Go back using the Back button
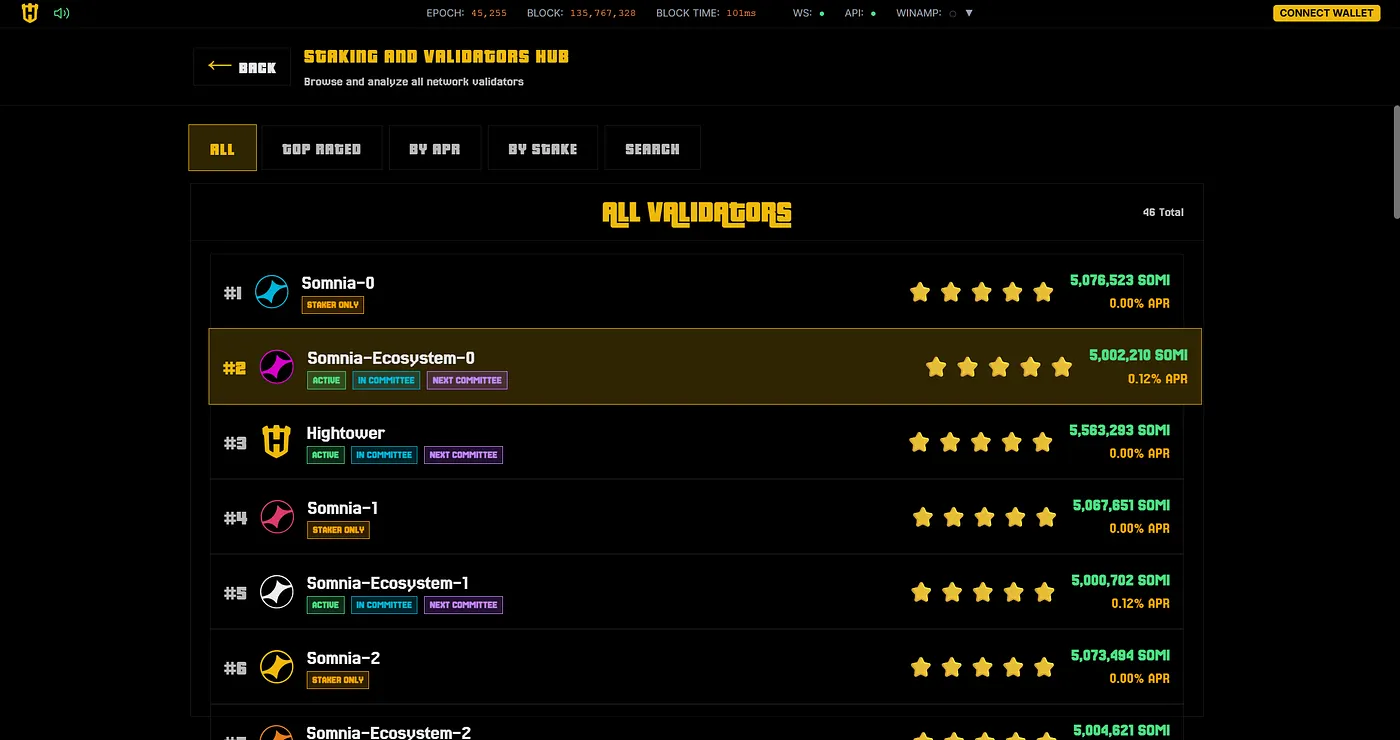 click(x=242, y=67)
